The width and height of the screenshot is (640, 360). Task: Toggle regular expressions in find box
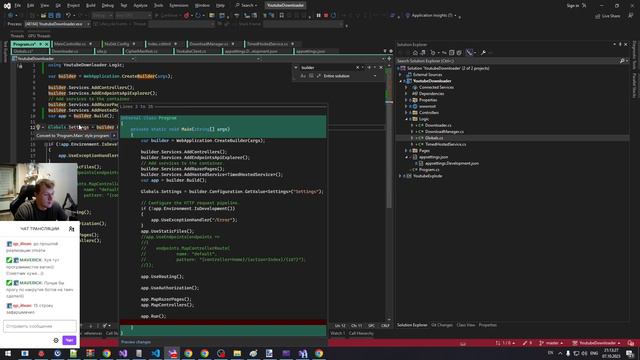[318, 76]
